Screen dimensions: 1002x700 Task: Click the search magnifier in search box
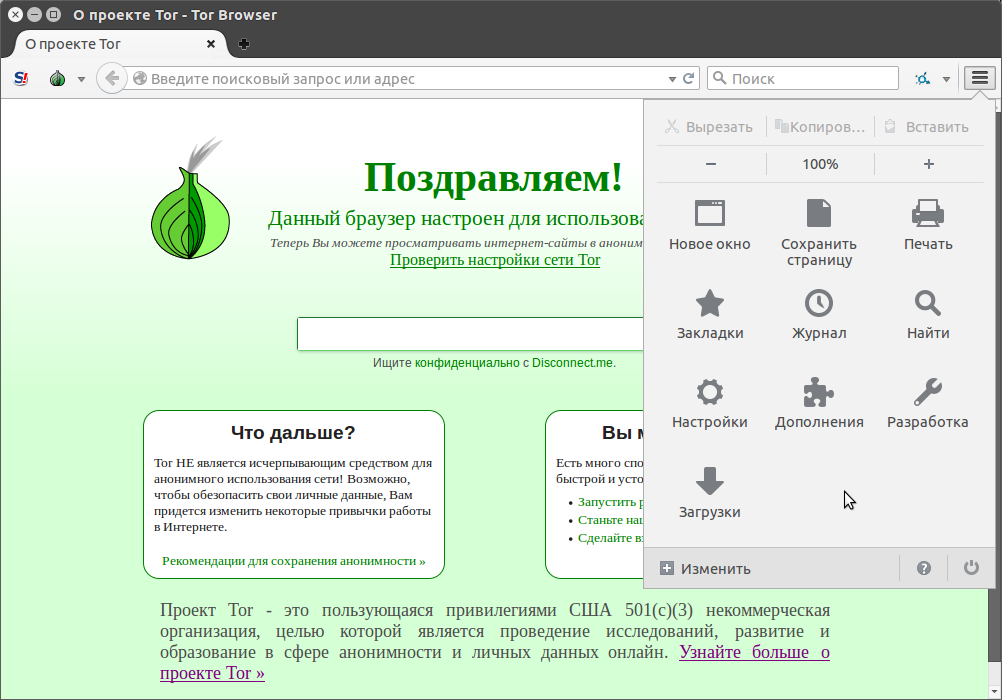720,78
